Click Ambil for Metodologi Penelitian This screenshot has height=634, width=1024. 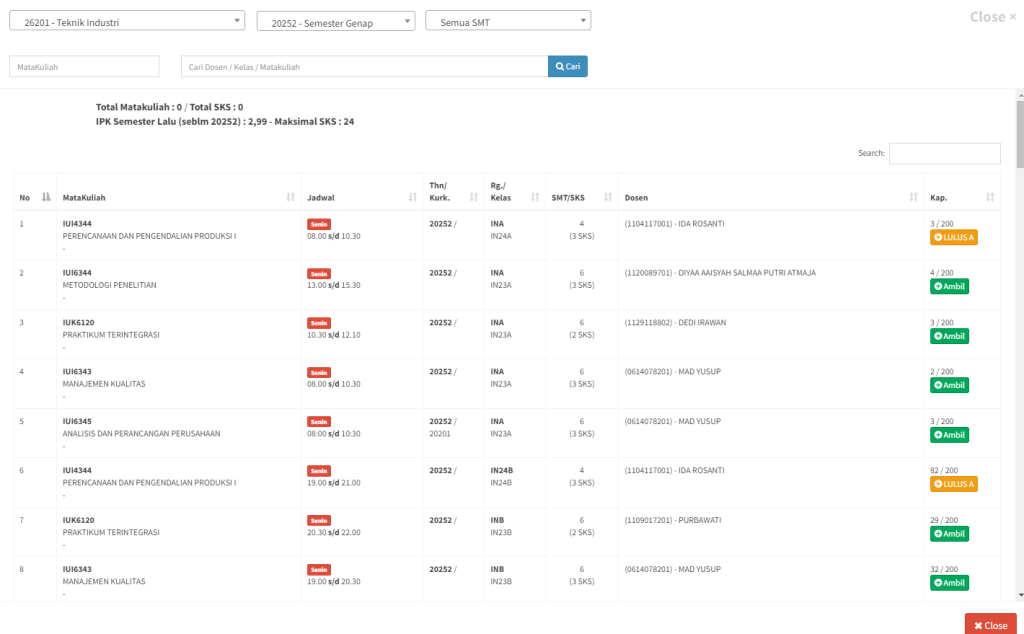point(949,287)
